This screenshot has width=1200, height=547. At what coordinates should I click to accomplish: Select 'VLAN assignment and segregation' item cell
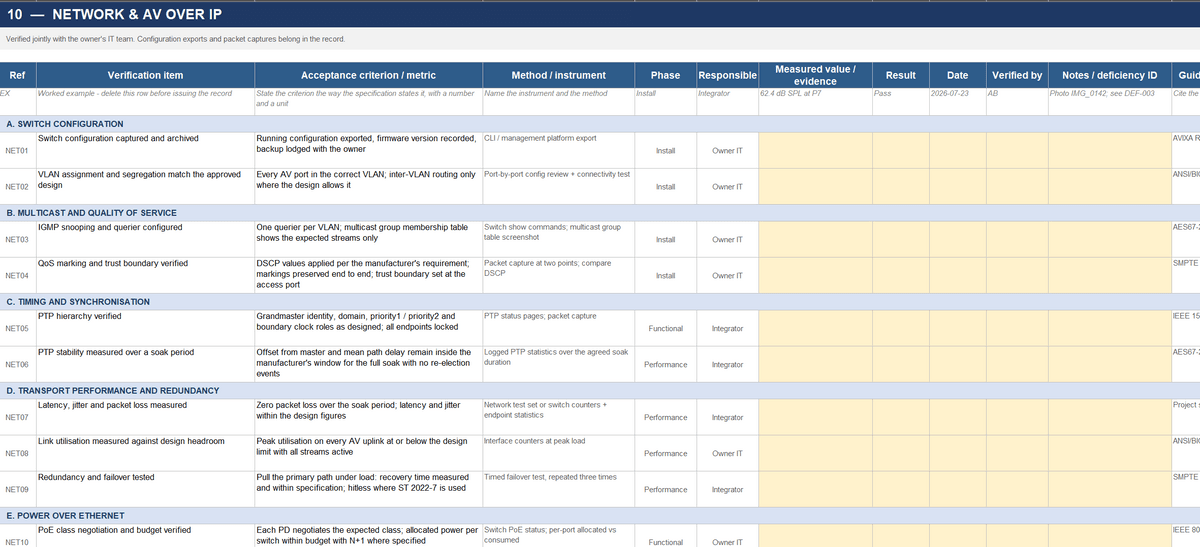[x=145, y=187]
